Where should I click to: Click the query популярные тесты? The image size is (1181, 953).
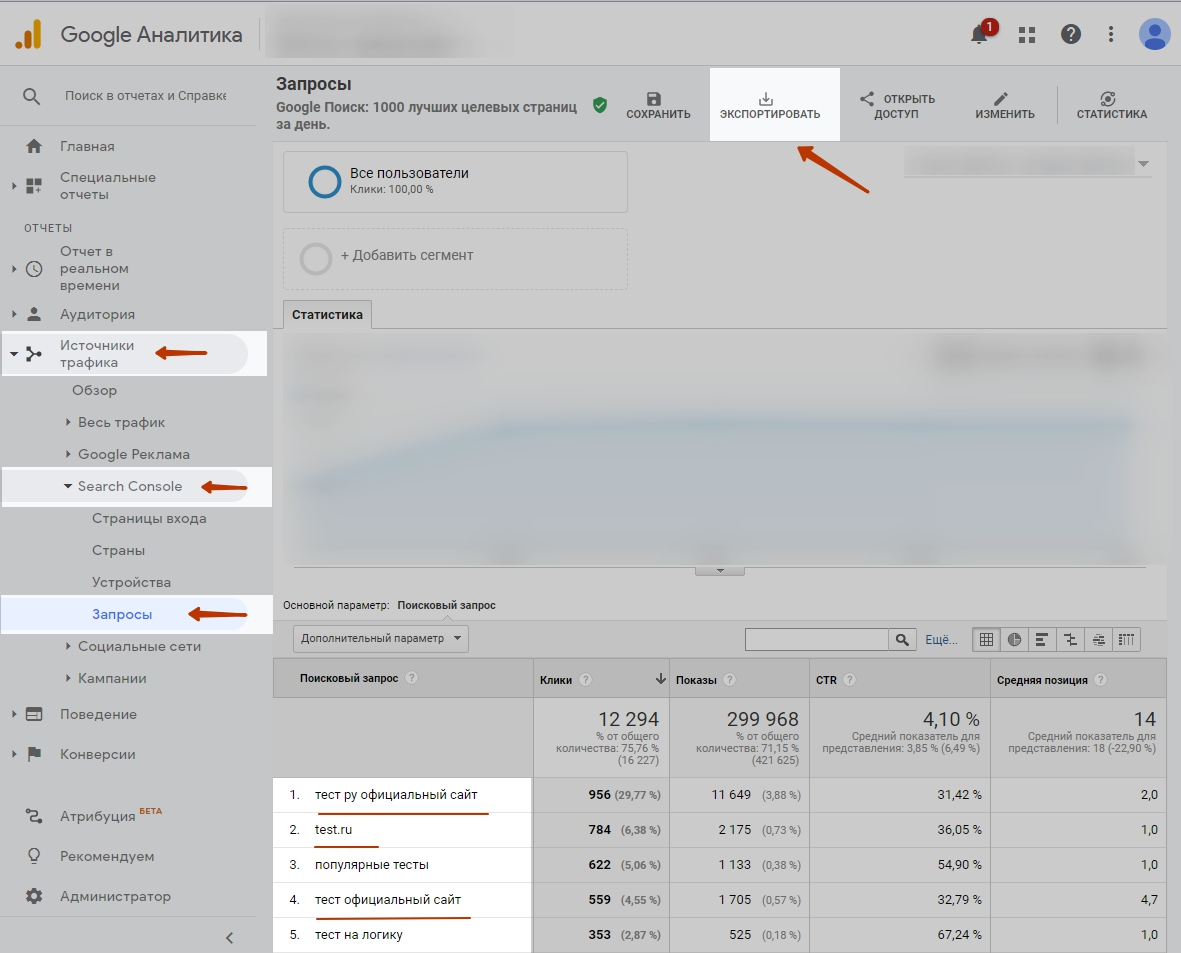pyautogui.click(x=372, y=865)
